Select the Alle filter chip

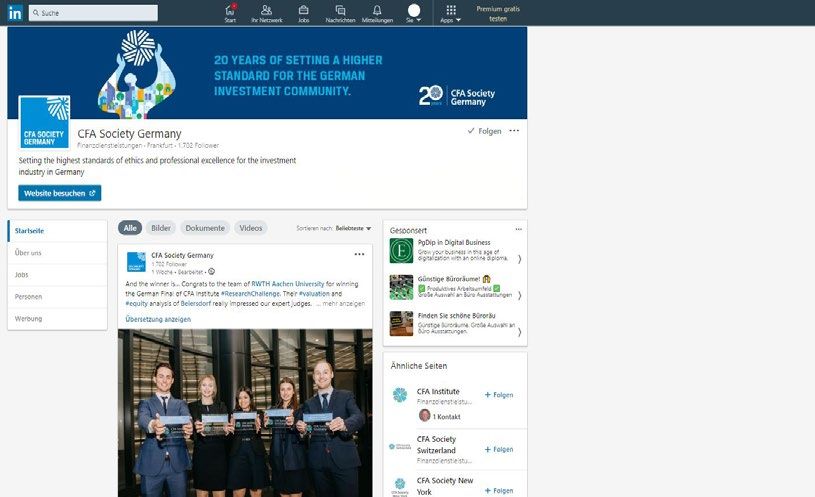[130, 228]
